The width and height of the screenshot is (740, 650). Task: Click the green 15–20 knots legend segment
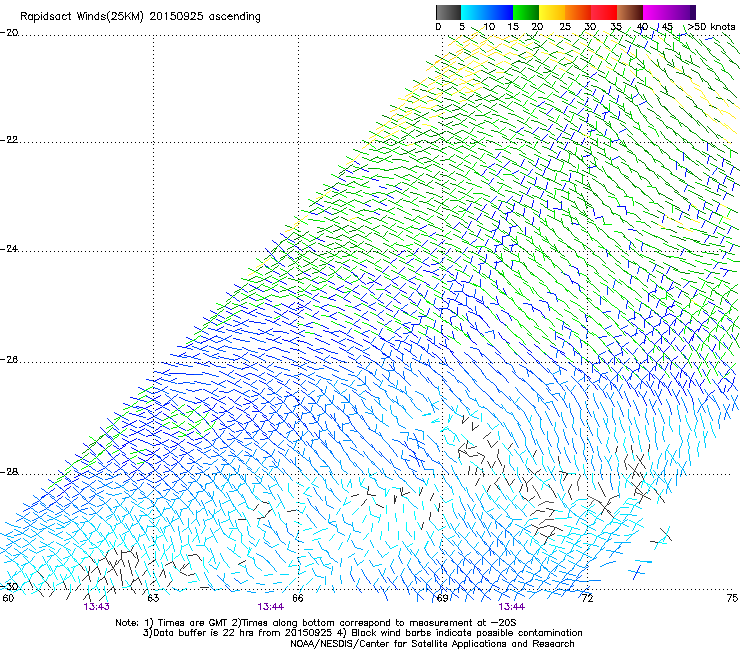526,12
